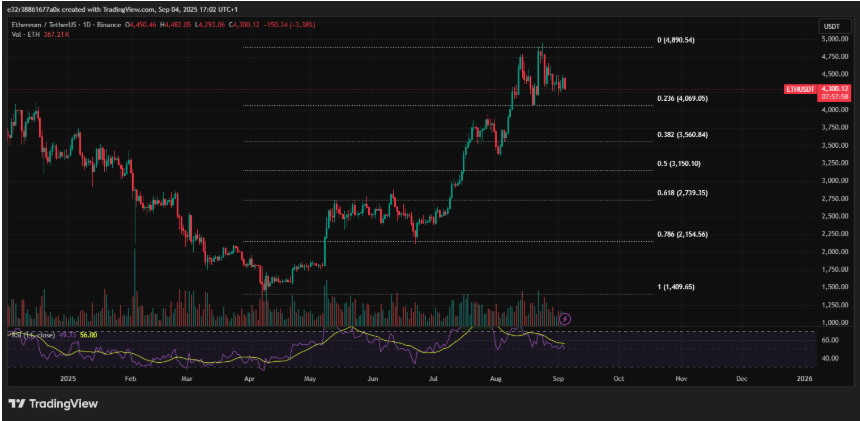This screenshot has width=860, height=421.
Task: Click the red ETHUSDT symbol tag
Action: pyautogui.click(x=800, y=88)
